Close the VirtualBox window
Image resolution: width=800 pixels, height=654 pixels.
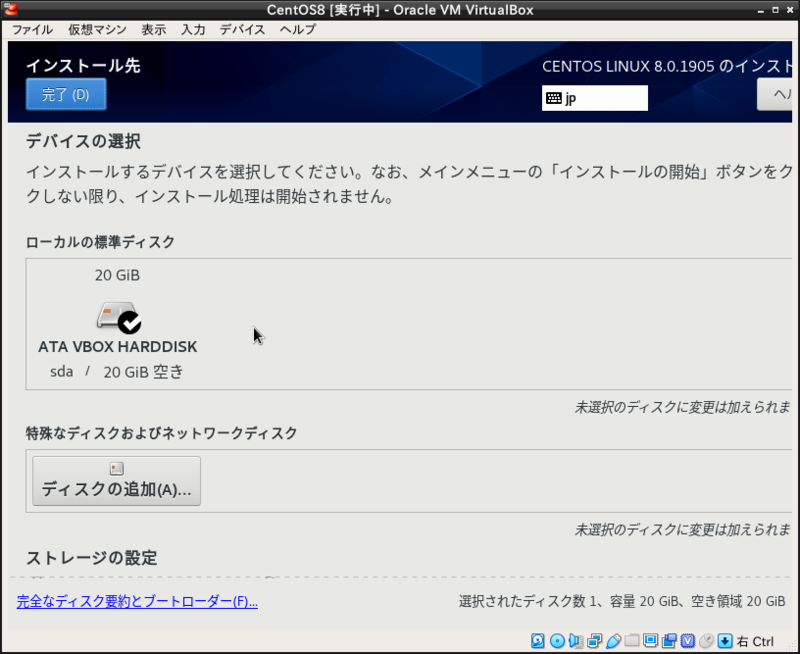(790, 10)
